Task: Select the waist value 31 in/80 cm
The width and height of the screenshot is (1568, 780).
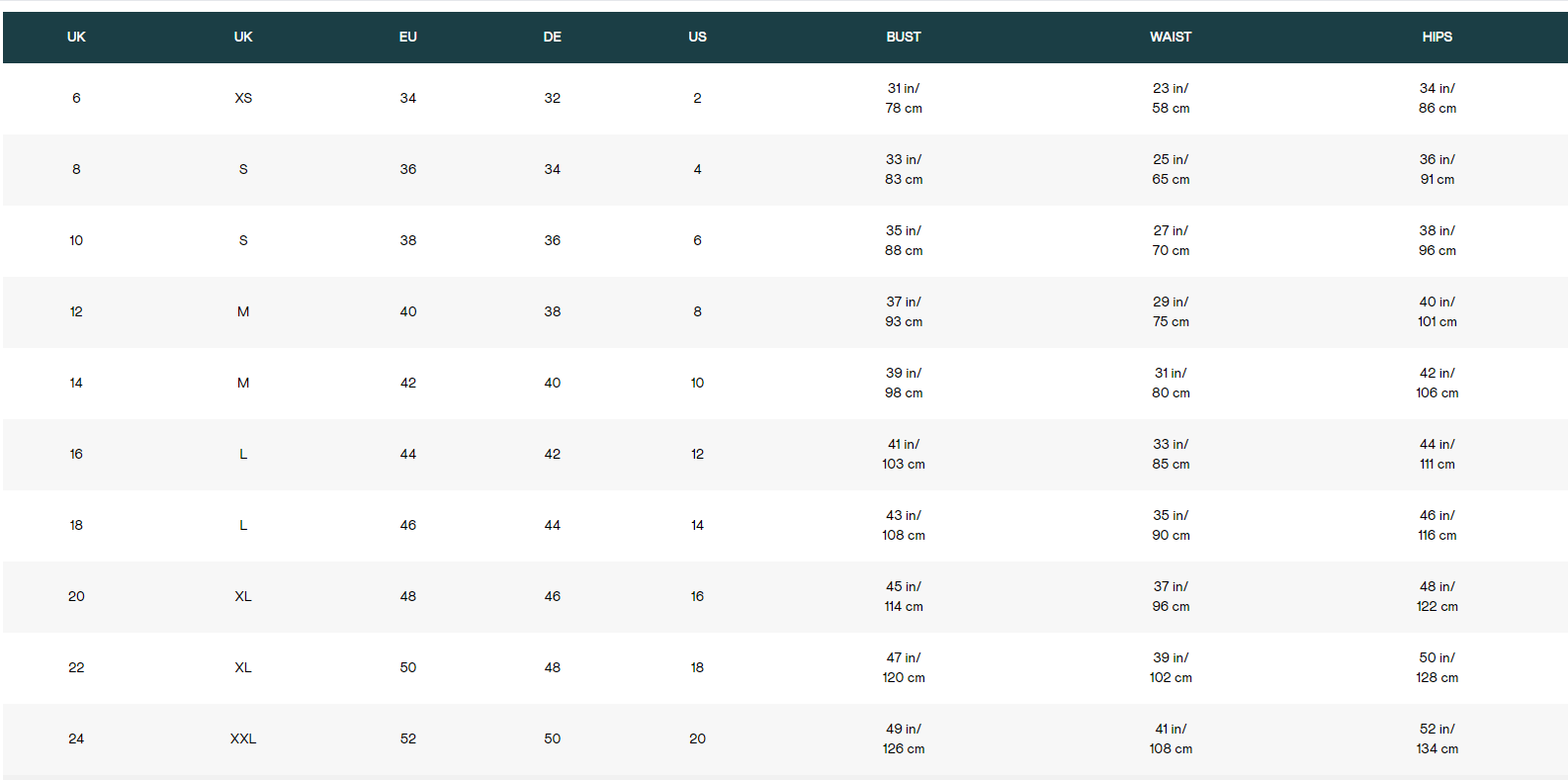Action: [1170, 383]
